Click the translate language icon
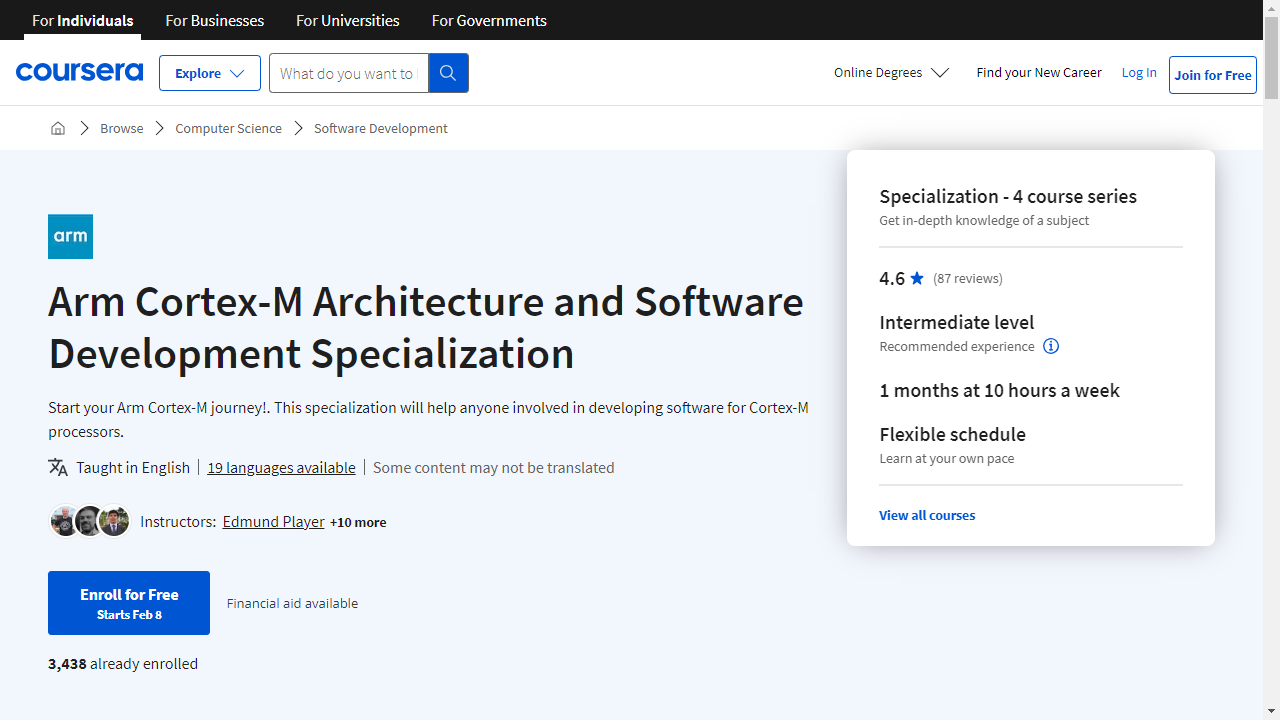The height and width of the screenshot is (720, 1280). pos(58,467)
